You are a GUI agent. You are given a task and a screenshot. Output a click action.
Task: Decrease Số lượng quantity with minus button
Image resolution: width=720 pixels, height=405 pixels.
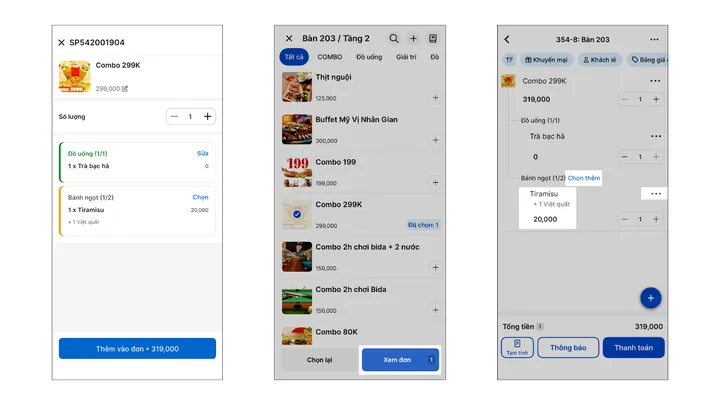click(x=174, y=117)
